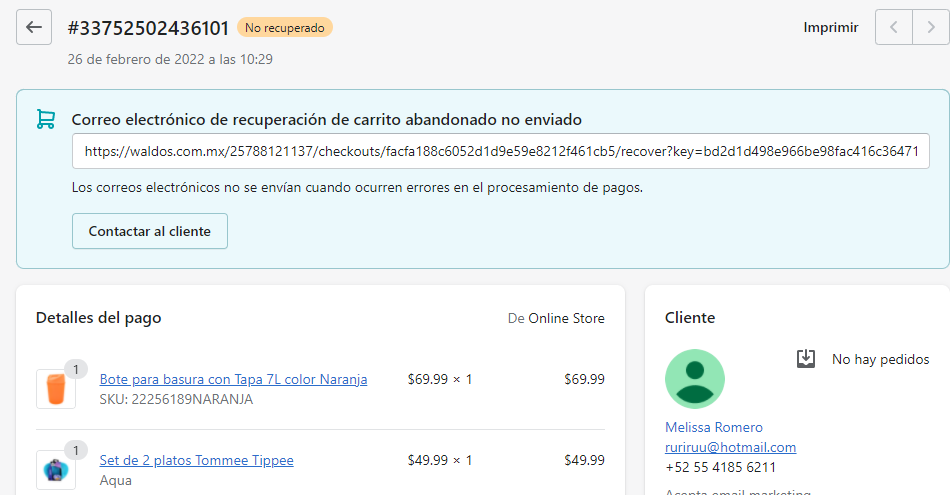The width and height of the screenshot is (950, 495).
Task: Click the Aqua variant label
Action: click(116, 480)
